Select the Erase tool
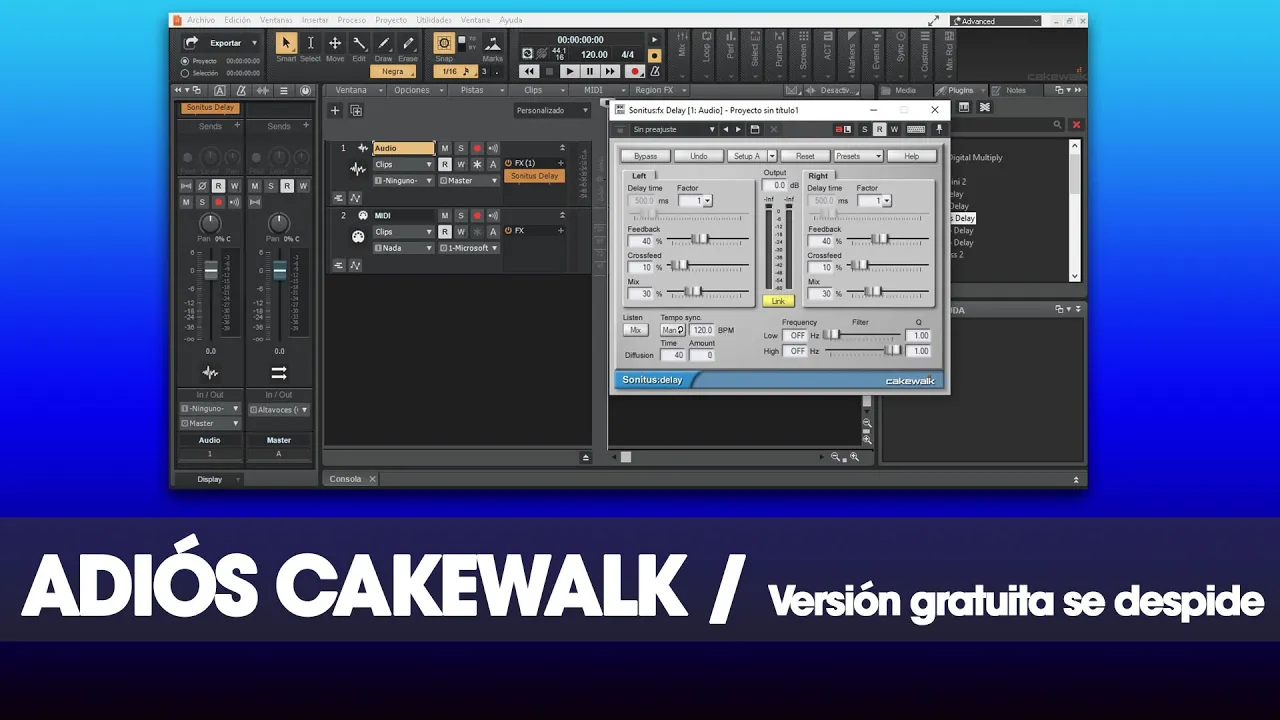Viewport: 1280px width, 720px height. coord(408,43)
